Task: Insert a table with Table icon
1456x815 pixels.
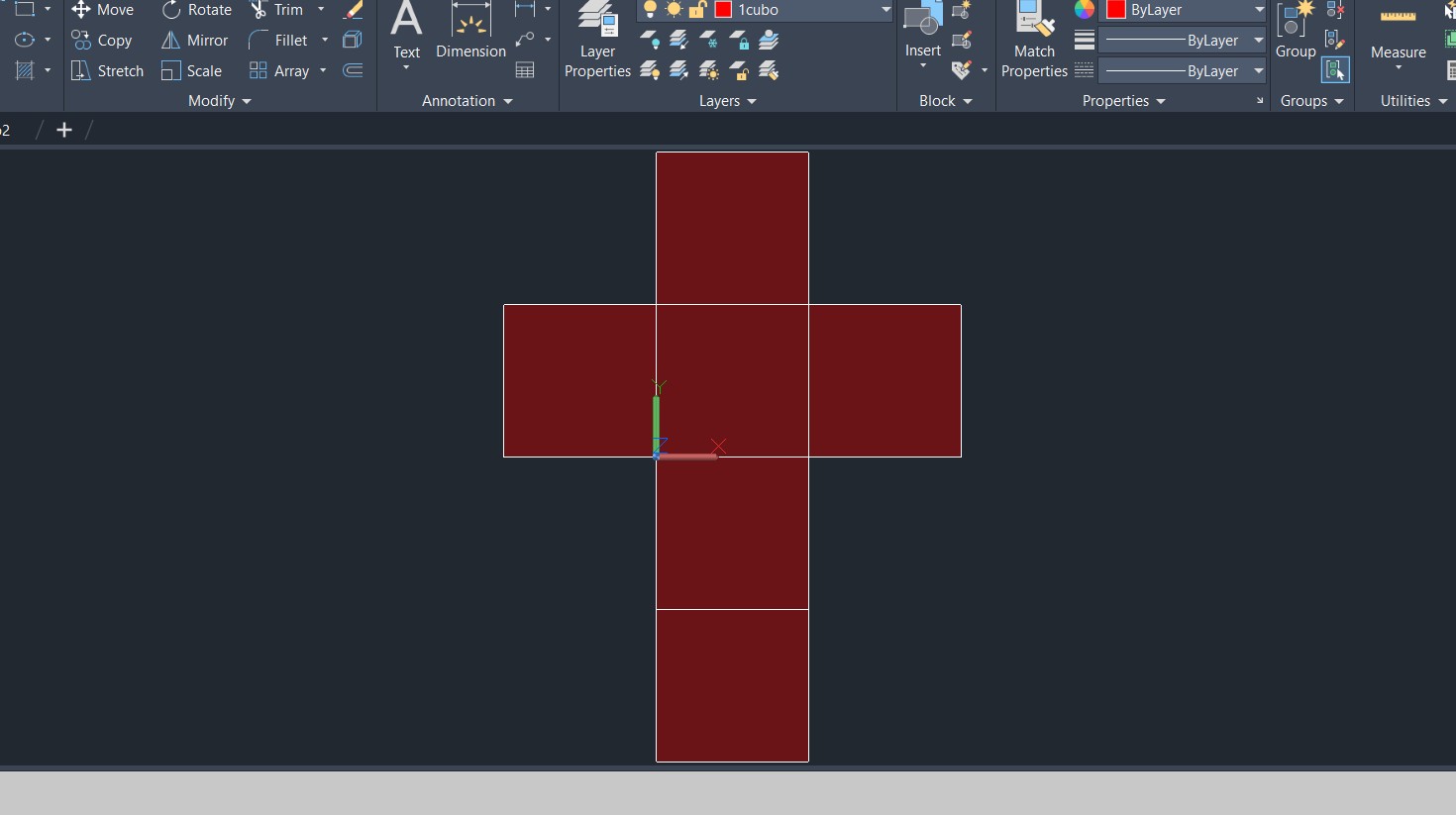Action: point(525,71)
